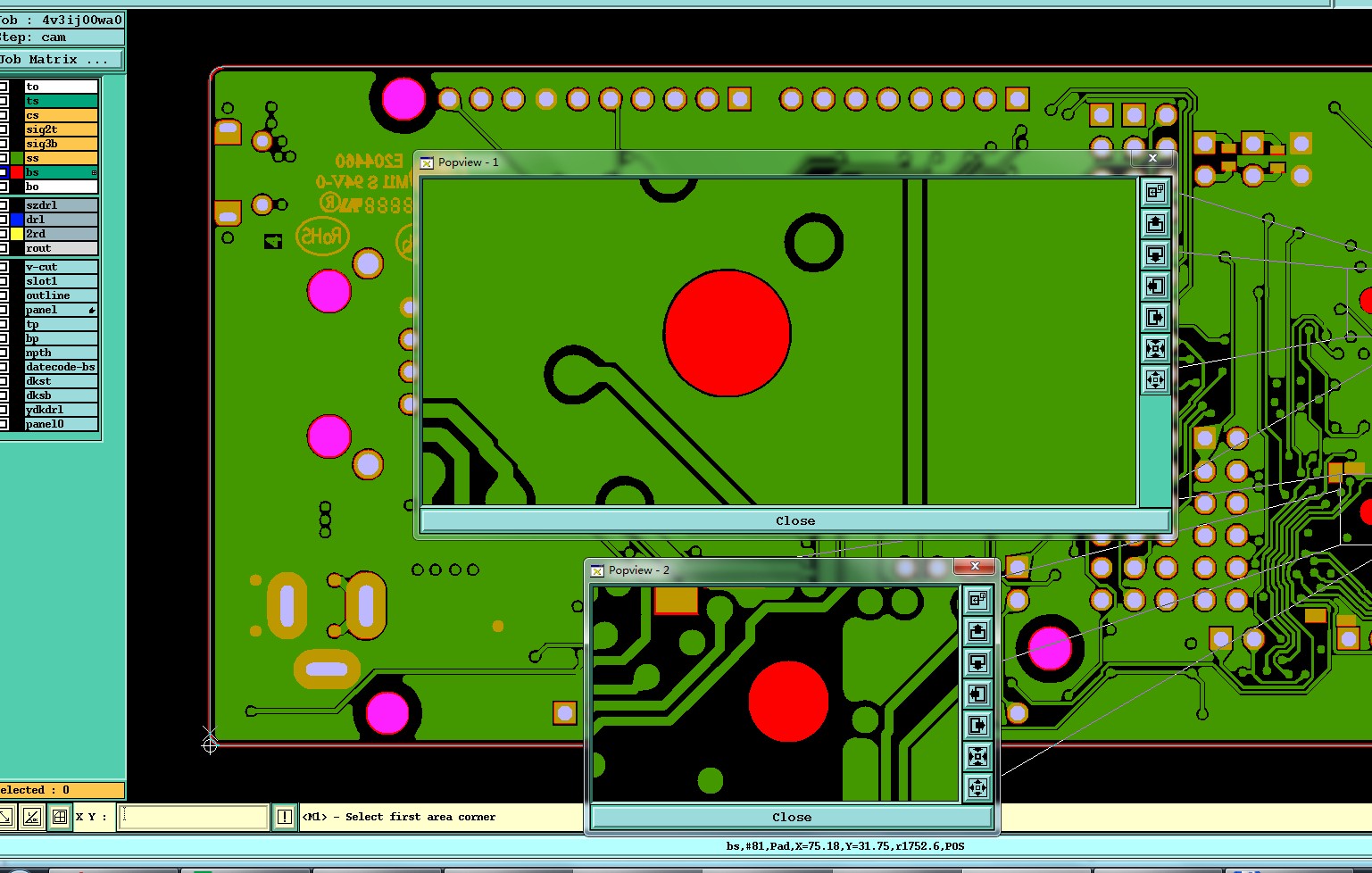Toggle checkbox for the bs layer
Image resolution: width=1372 pixels, height=873 pixels.
(4, 172)
